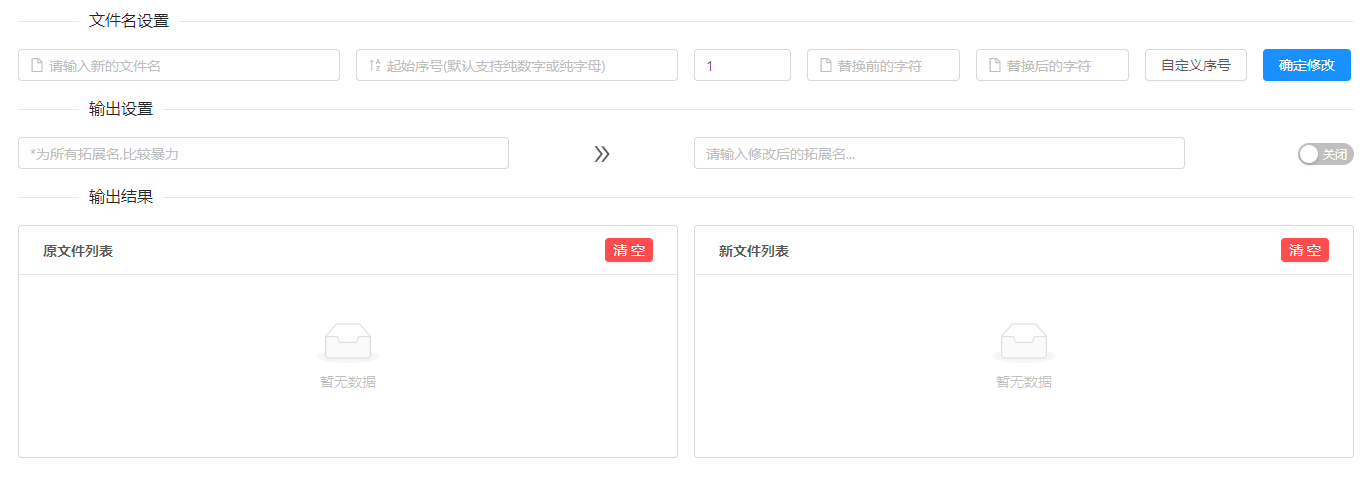This screenshot has width=1371, height=493.
Task: Click empty inbox icon in 原文件列表 panel
Action: pyautogui.click(x=348, y=342)
